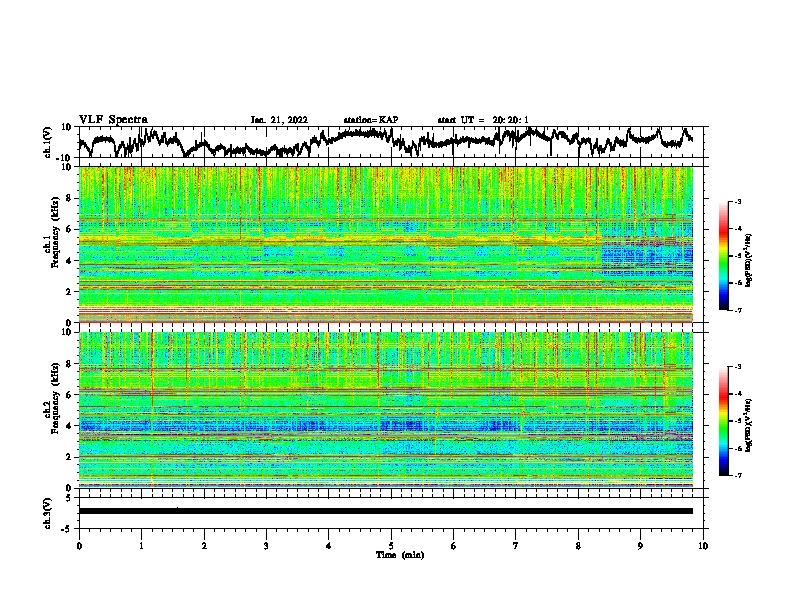792x612 pixels.
Task: Click the "start UT = 20:20:1" text
Action: [x=483, y=120]
